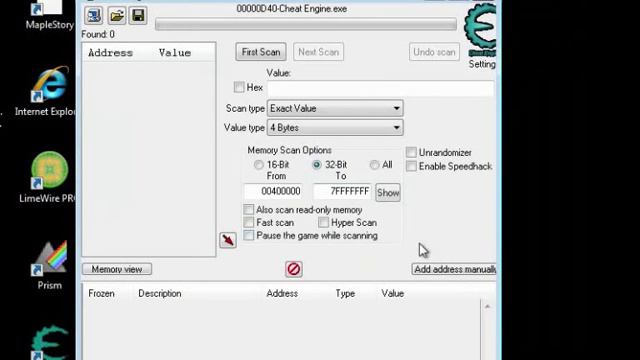The image size is (640, 360).
Task: Click Add address manually button
Action: coord(454,269)
